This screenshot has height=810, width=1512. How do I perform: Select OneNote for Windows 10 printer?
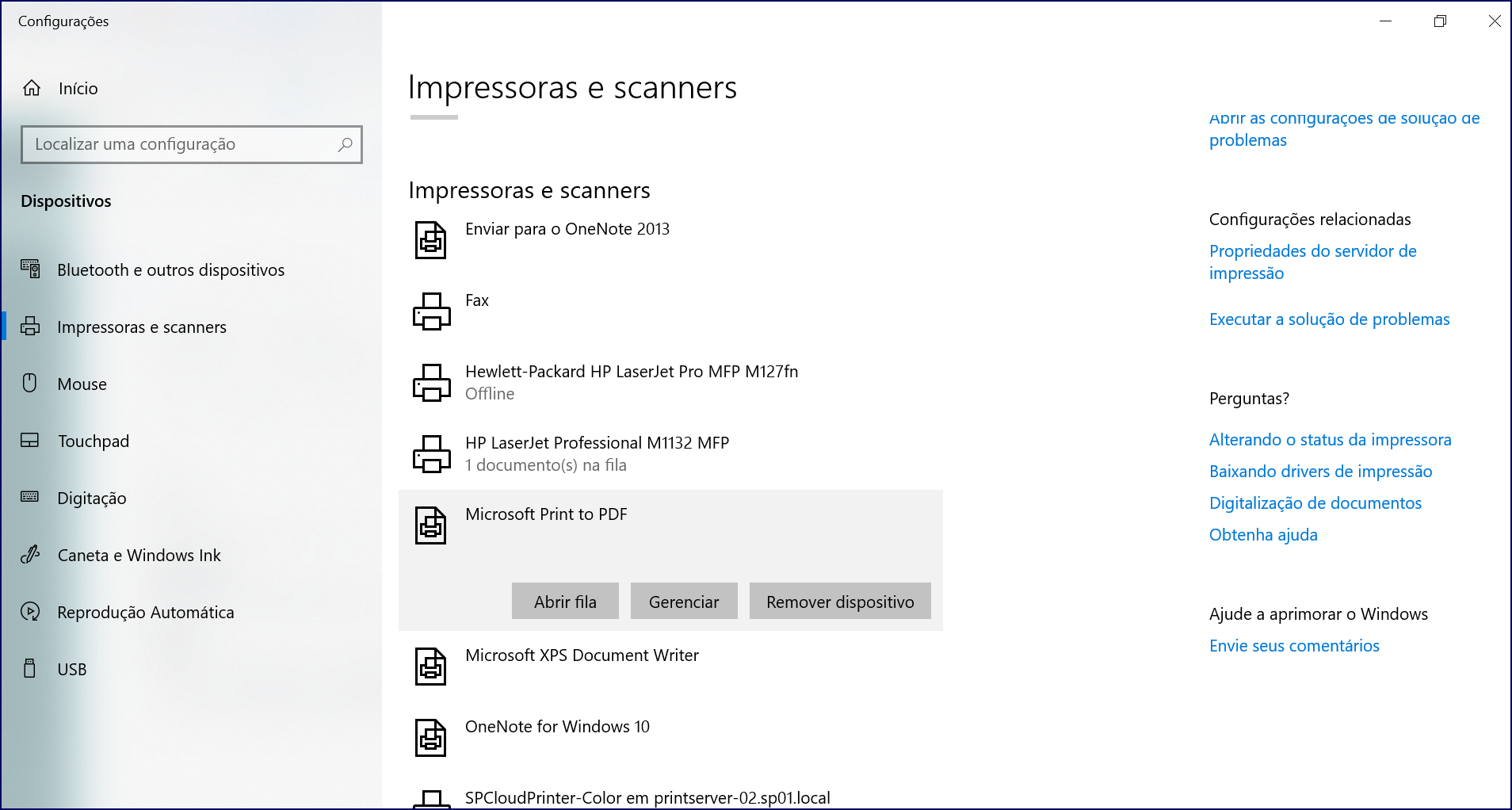557,727
